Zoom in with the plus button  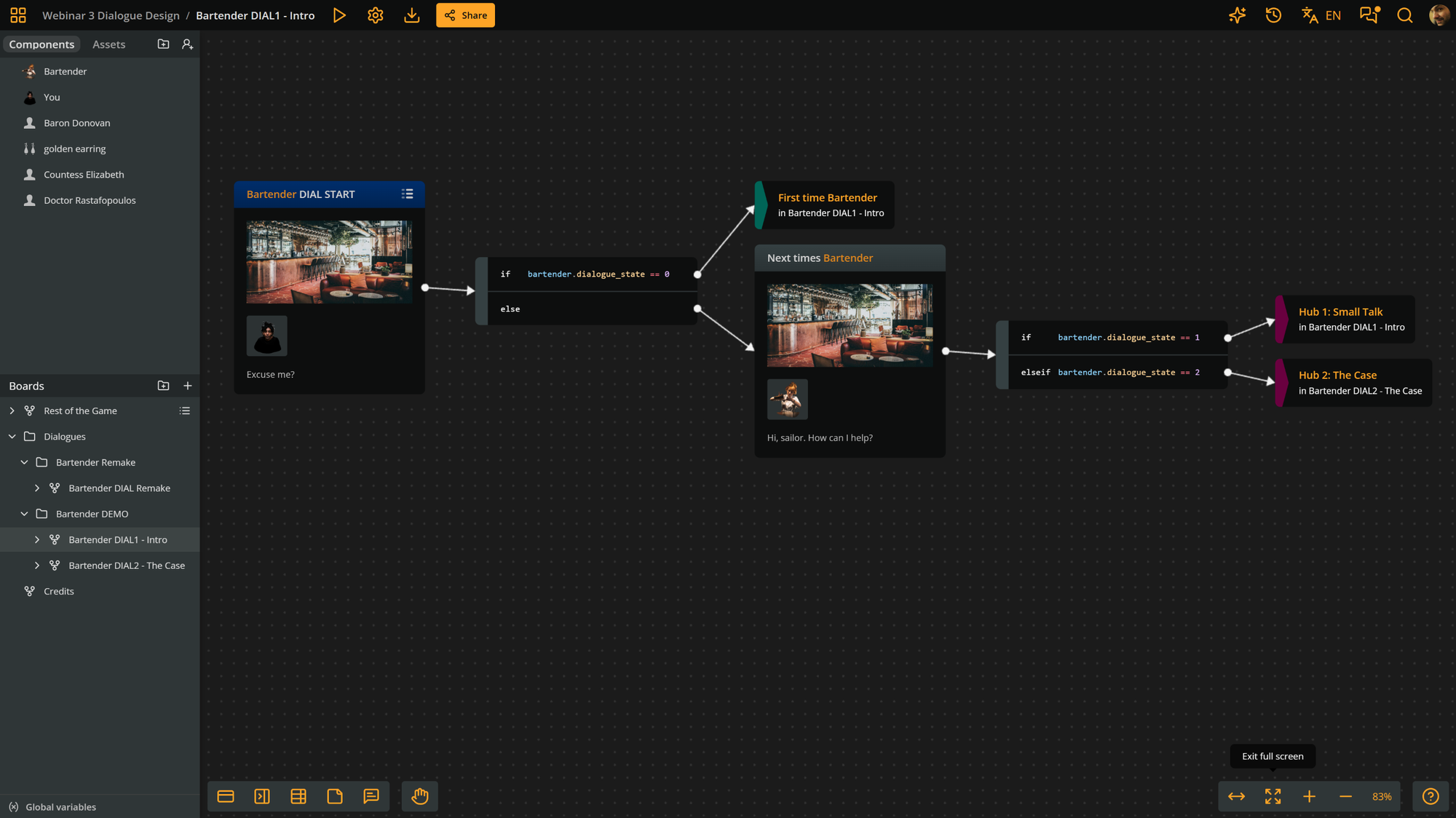pos(1309,796)
